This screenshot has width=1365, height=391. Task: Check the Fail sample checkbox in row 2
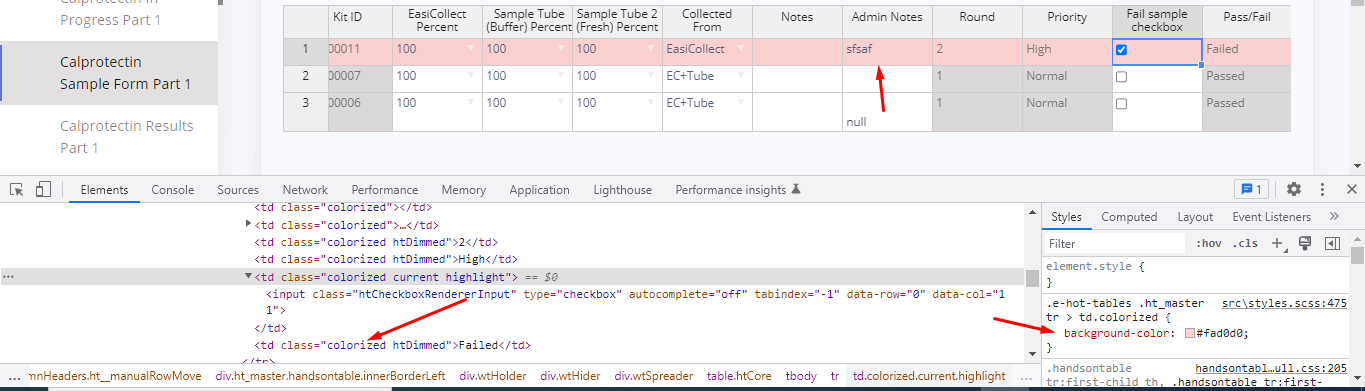pyautogui.click(x=1122, y=77)
